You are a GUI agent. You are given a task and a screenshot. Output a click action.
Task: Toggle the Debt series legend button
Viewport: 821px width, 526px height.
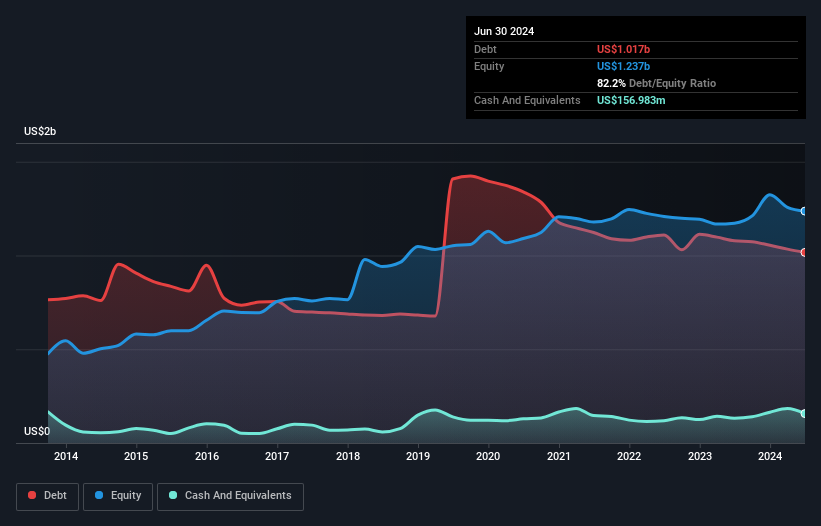tap(47, 496)
